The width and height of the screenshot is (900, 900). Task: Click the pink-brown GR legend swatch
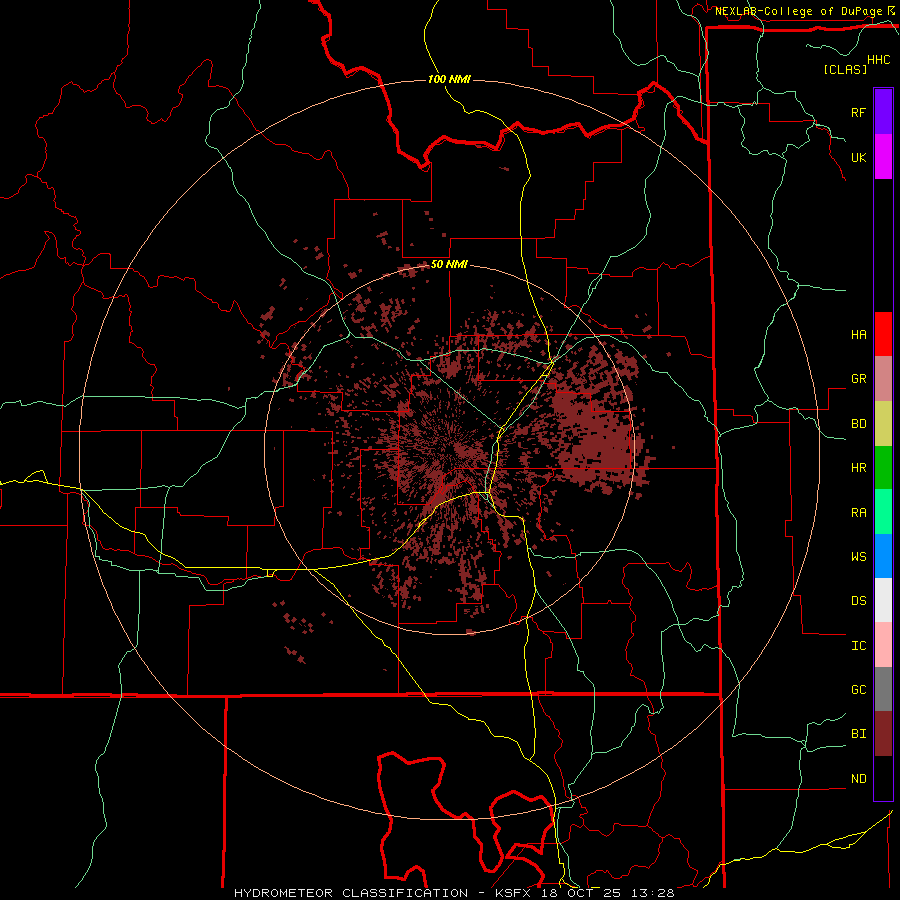883,379
